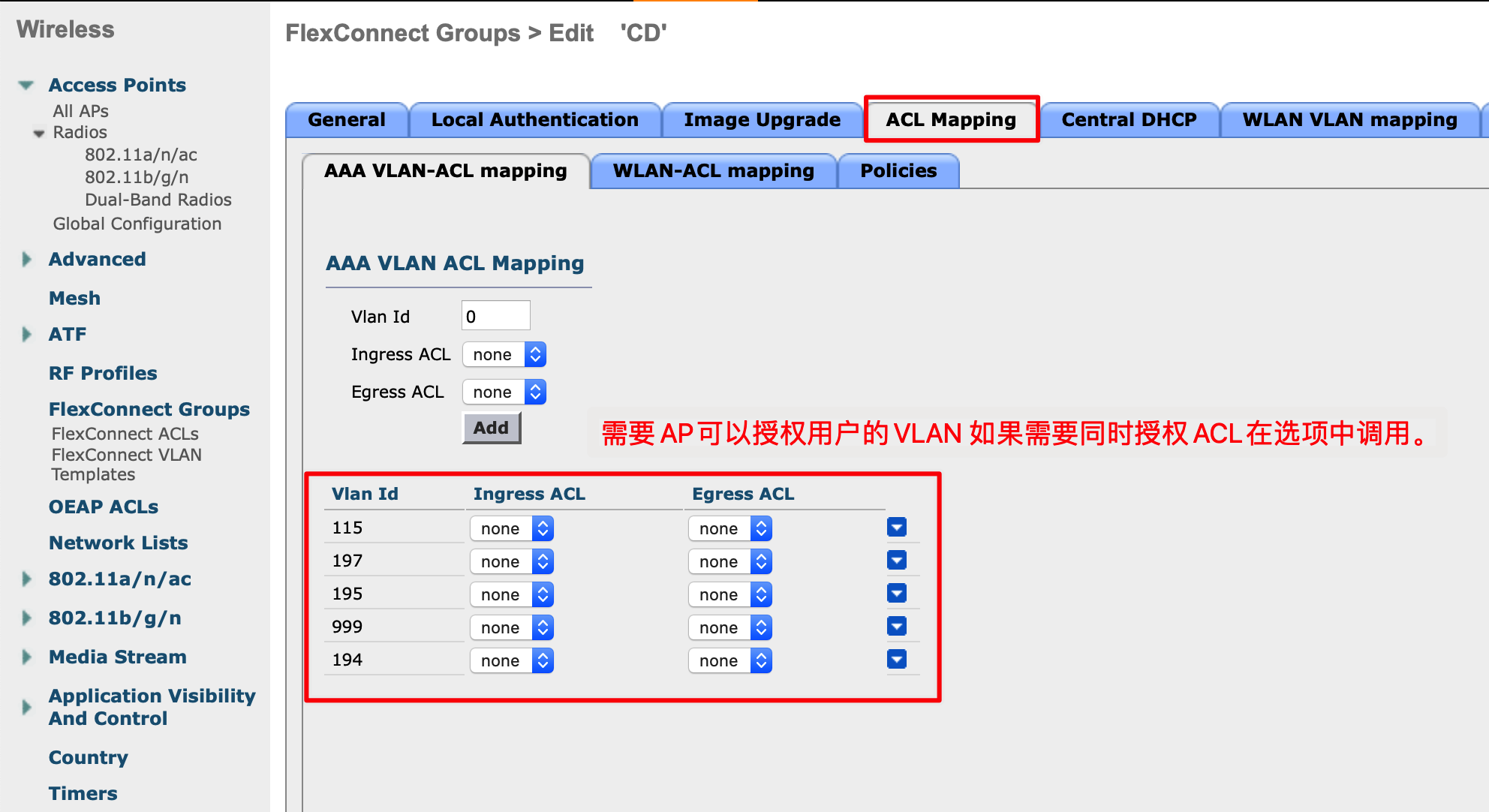The image size is (1489, 812).
Task: Click the Vlan Id input field
Action: [495, 316]
